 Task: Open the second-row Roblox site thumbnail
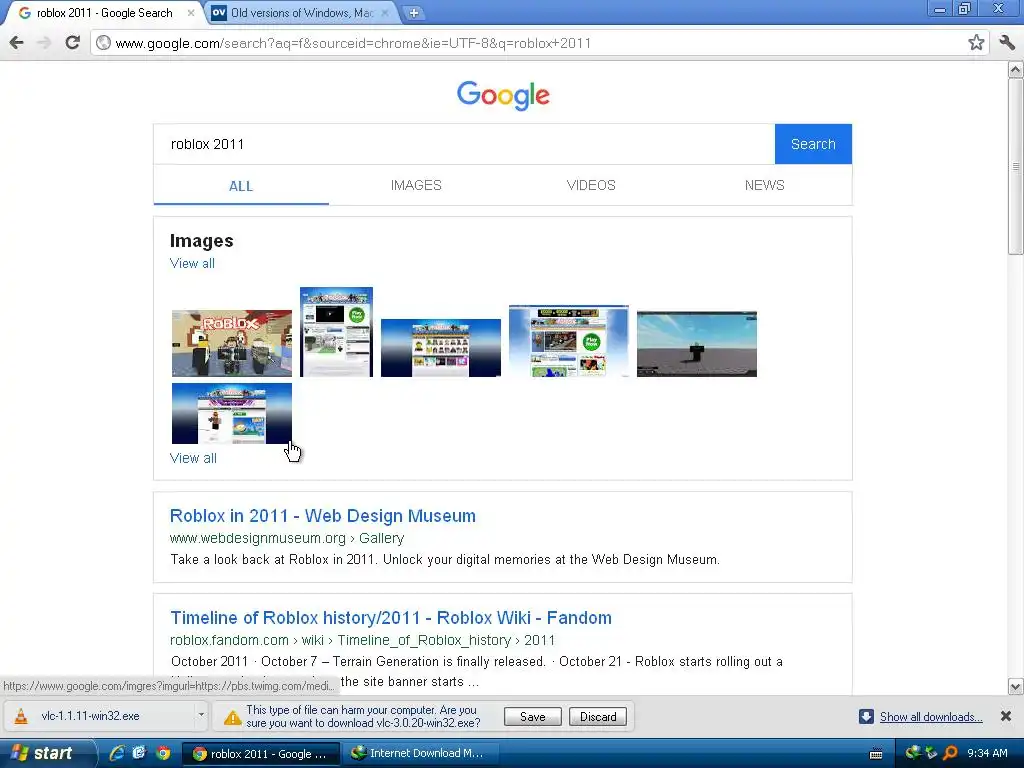232,413
